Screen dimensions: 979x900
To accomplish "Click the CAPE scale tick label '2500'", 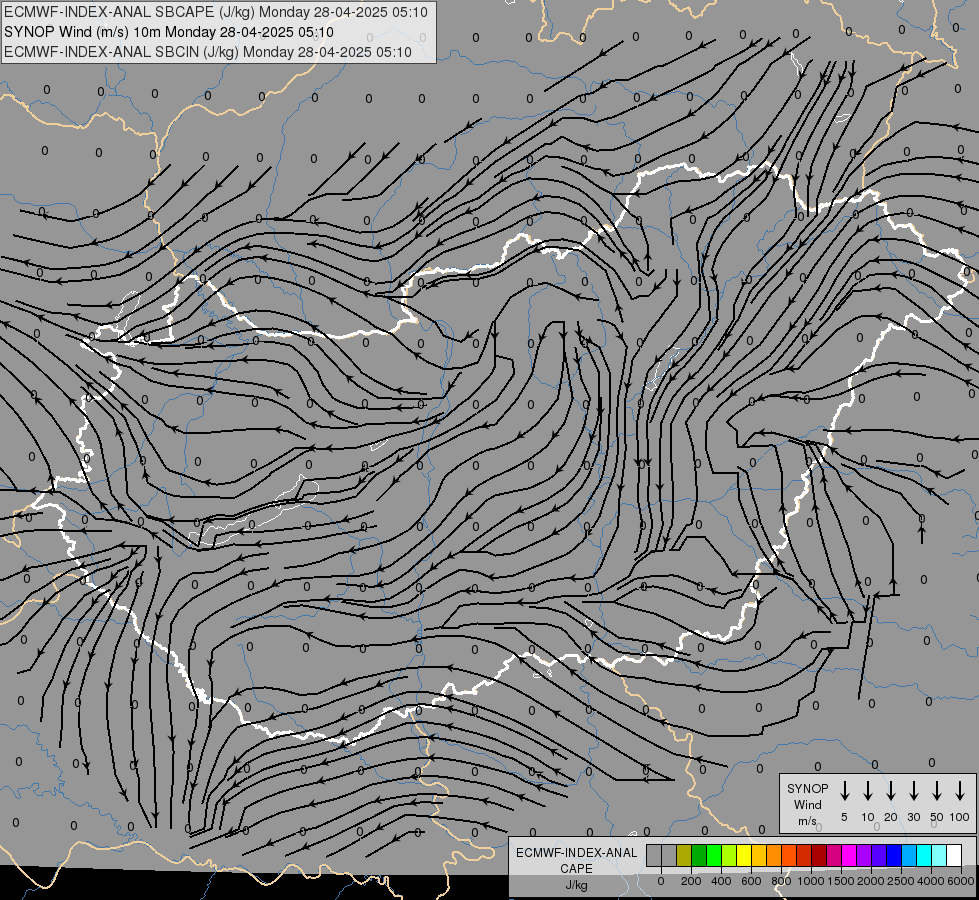I will point(901,881).
